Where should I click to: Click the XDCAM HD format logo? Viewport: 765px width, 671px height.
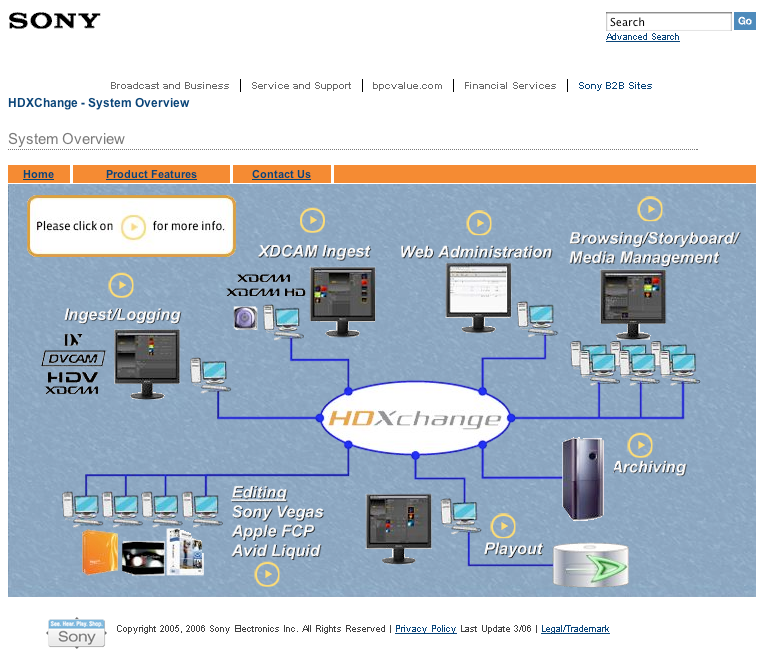[266, 292]
